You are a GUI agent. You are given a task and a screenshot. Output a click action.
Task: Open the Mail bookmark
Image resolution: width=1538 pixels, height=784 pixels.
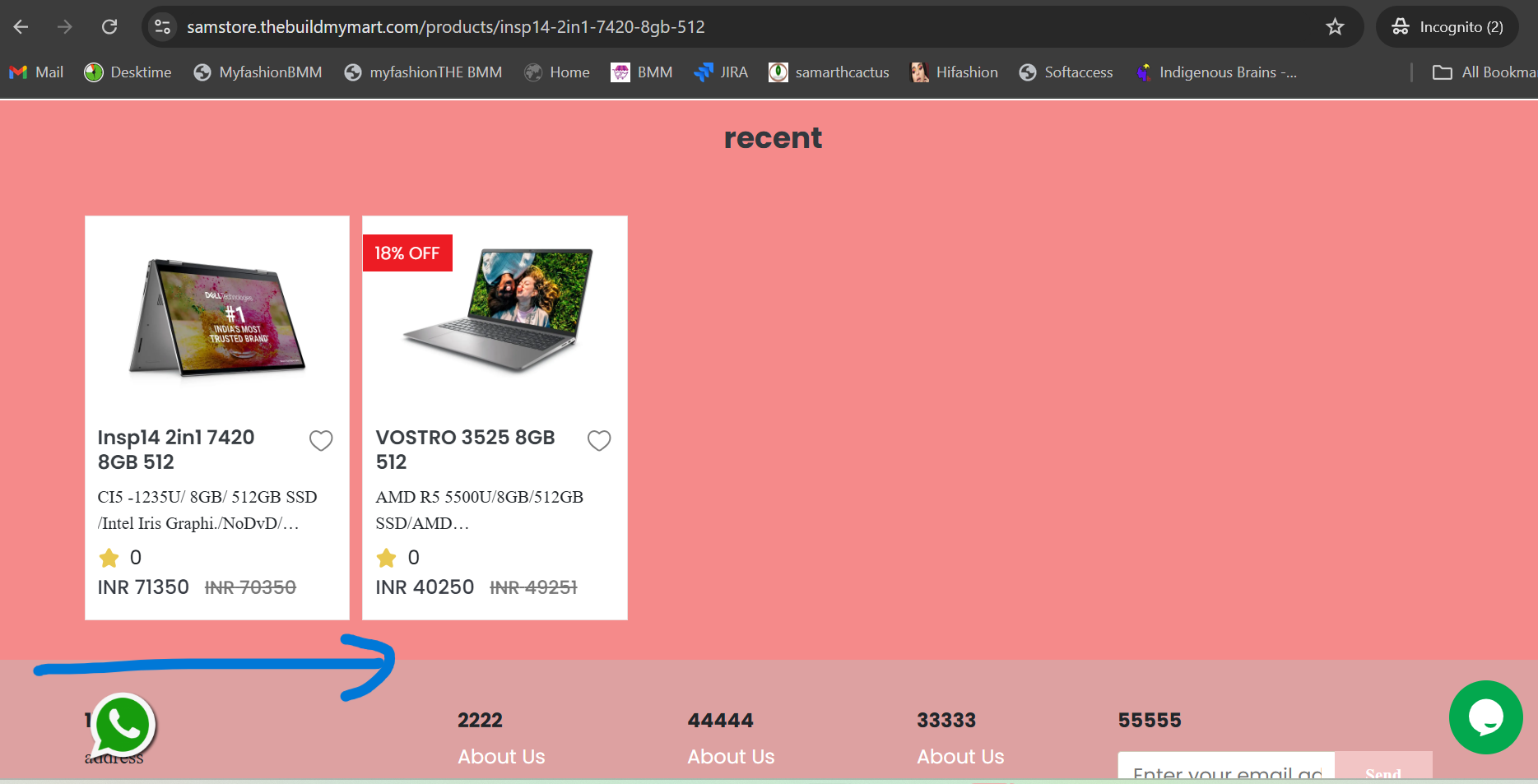click(36, 72)
